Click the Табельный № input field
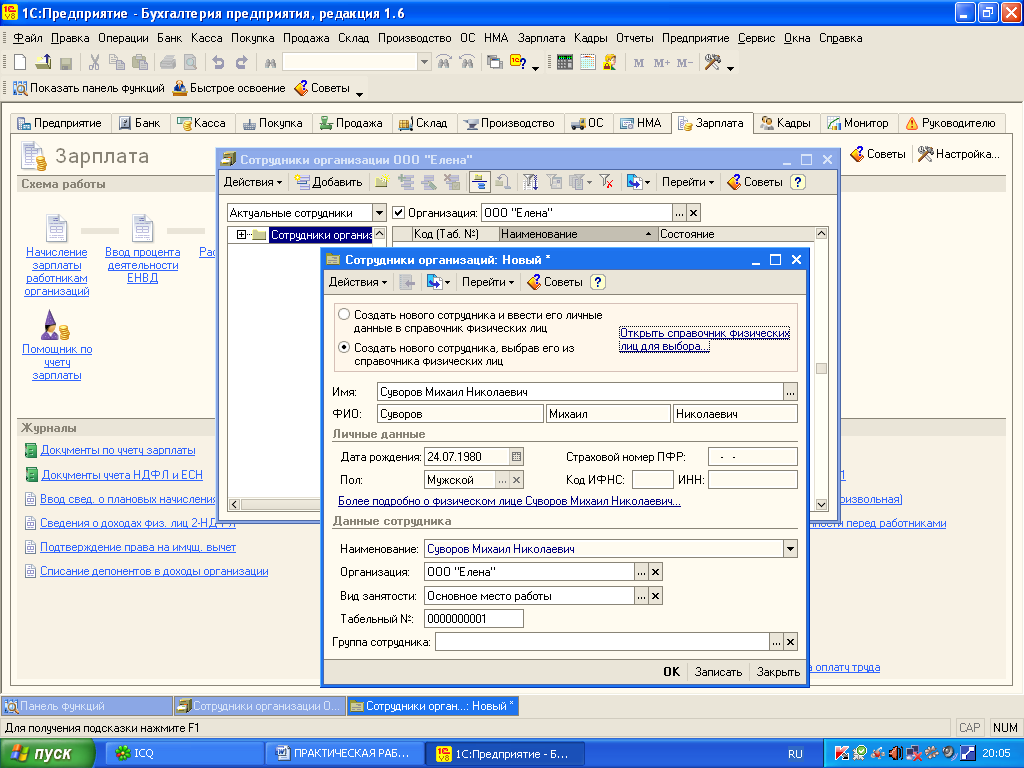This screenshot has height=768, width=1024. pos(473,618)
